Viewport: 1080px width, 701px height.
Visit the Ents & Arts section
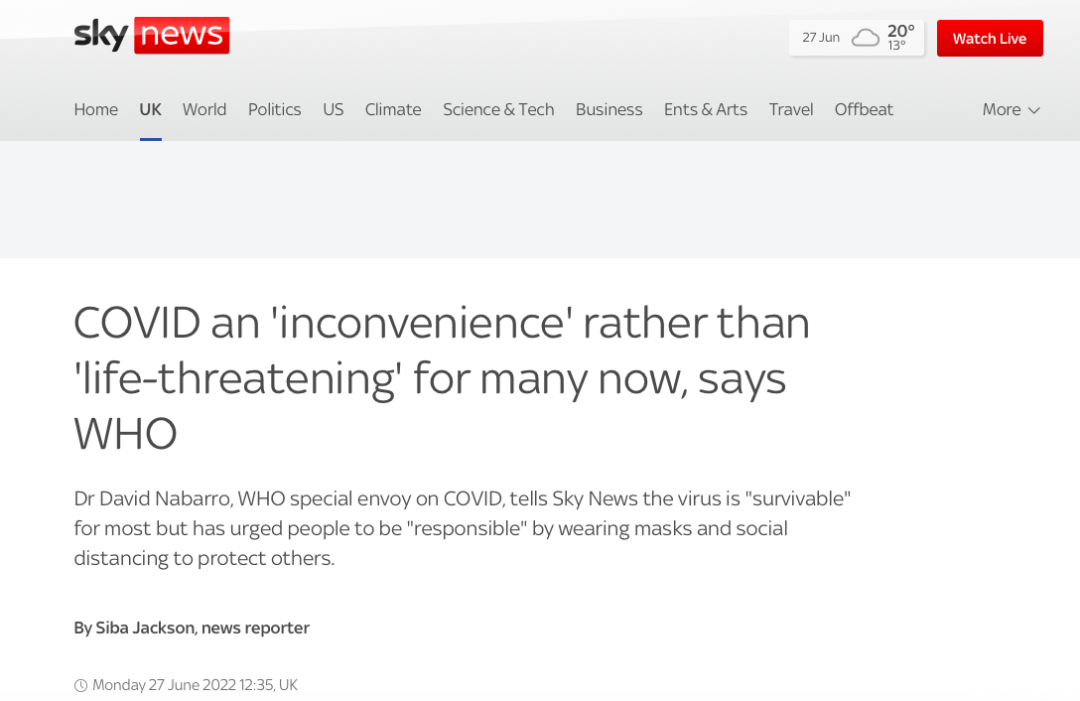(705, 110)
